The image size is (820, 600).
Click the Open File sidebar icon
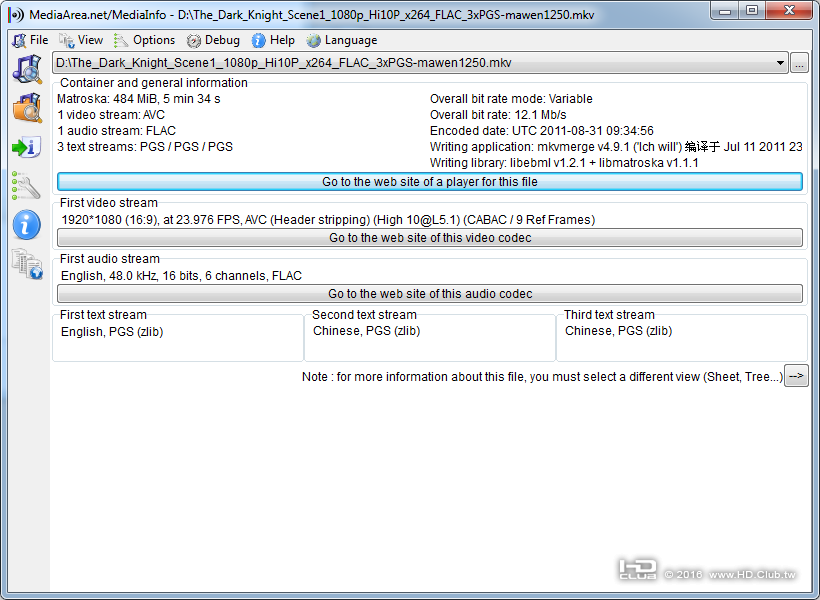coord(27,69)
